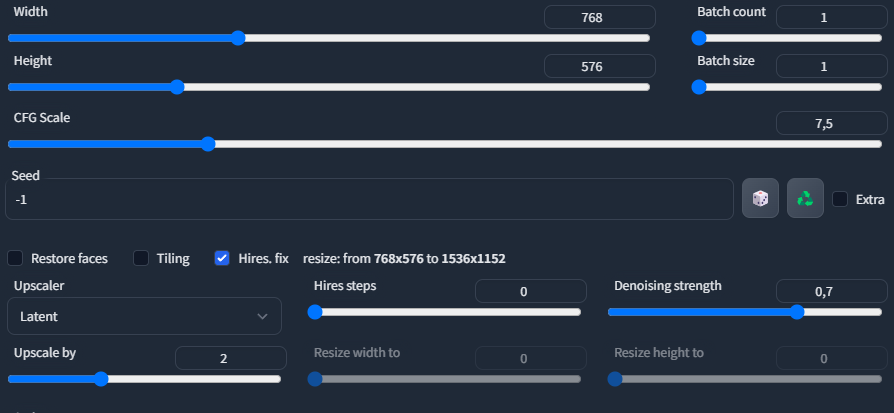
Task: Enable the Tiling checkbox
Action: click(141, 258)
